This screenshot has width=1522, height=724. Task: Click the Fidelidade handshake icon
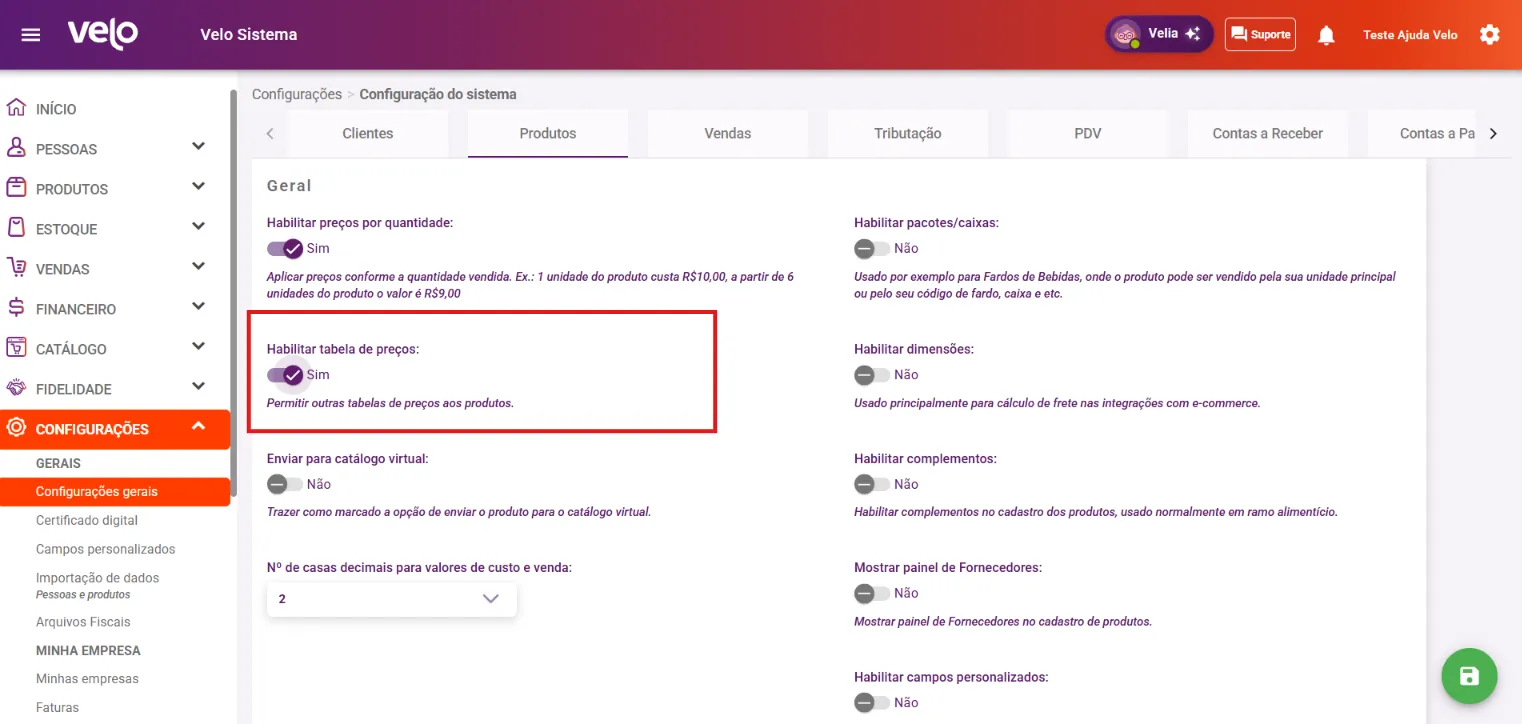(16, 388)
